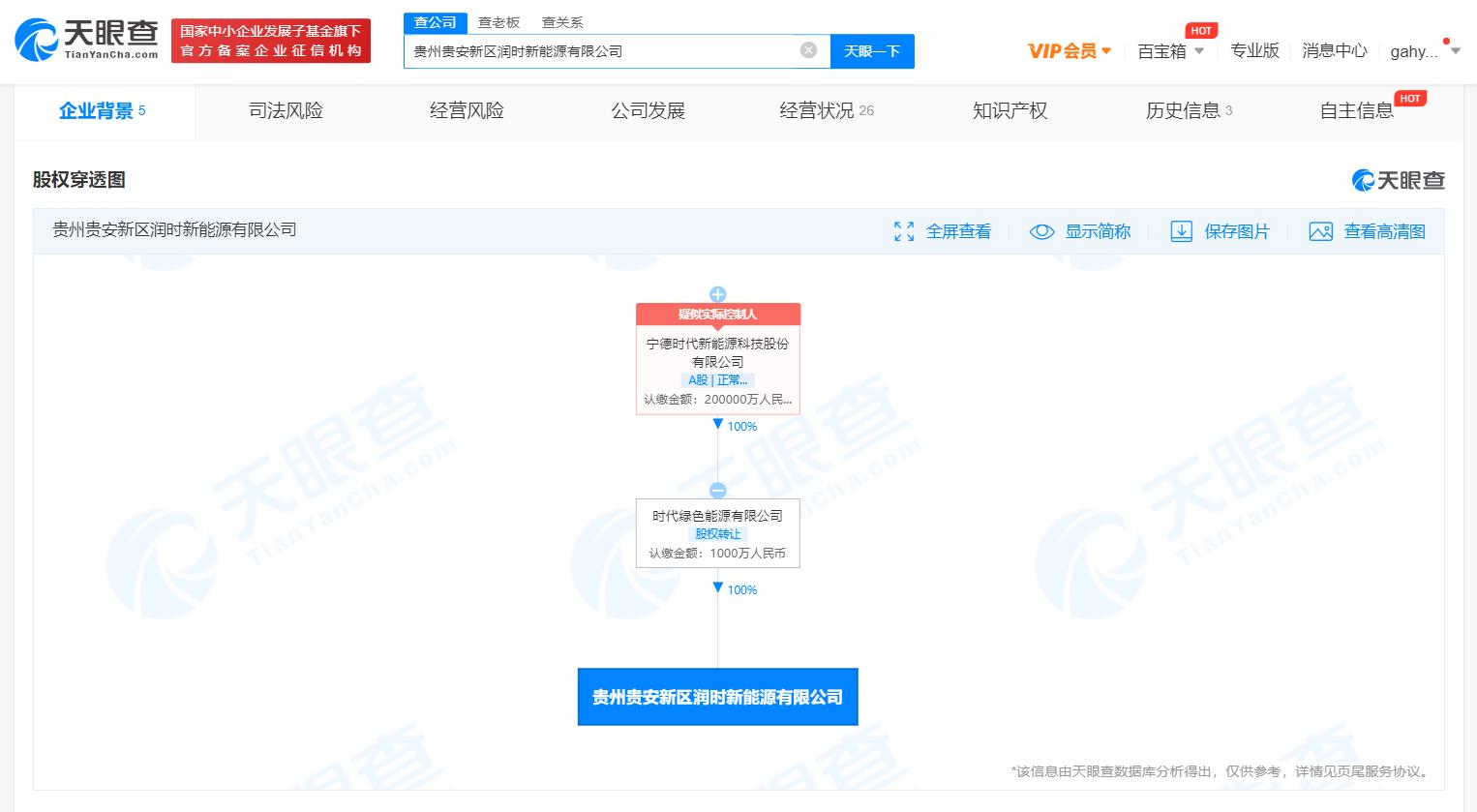Click the TianYanCha logo at top left

tap(87, 40)
